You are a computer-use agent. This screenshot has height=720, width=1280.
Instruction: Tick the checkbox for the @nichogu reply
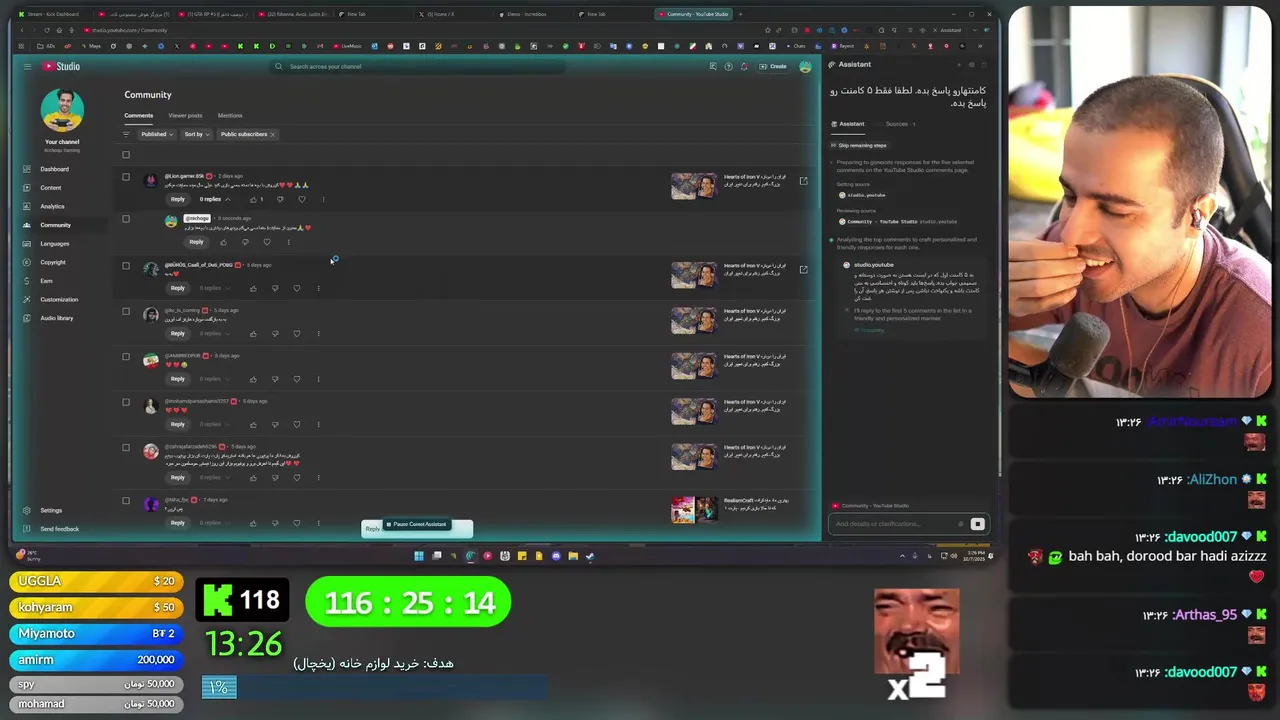click(126, 219)
